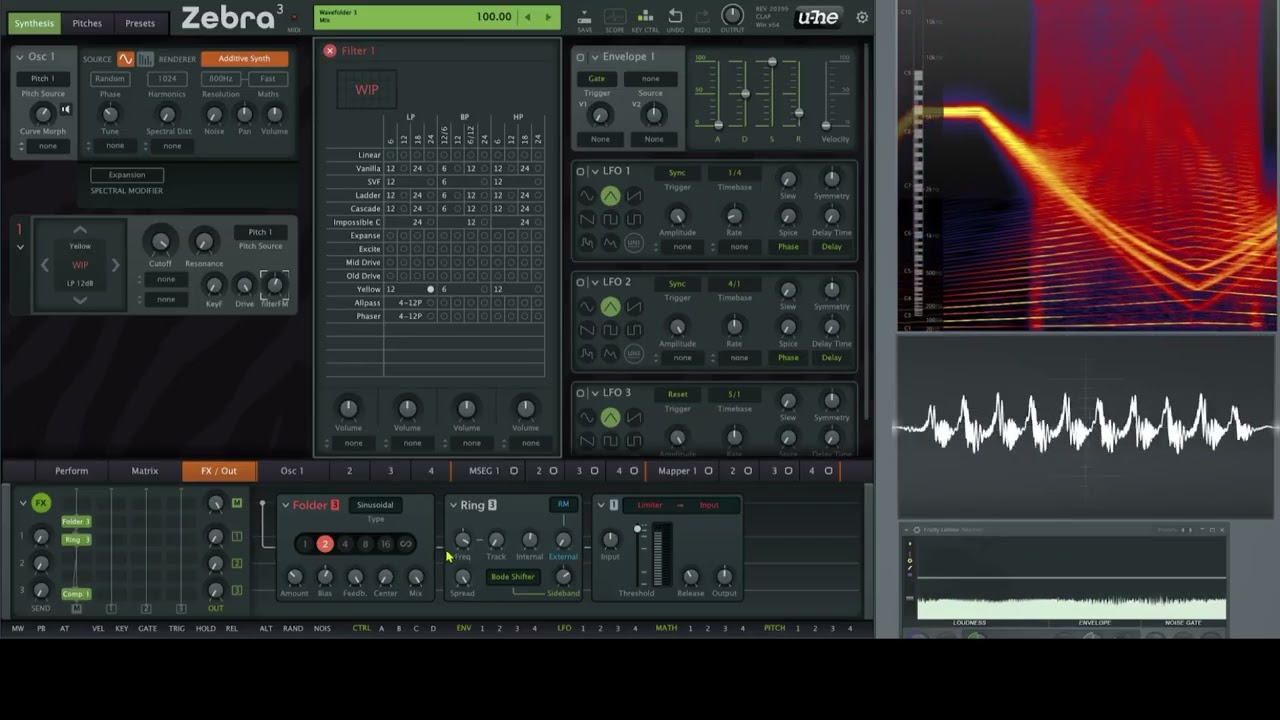Click the Expansion button under Spectral Modifier
The image size is (1280, 720).
pos(127,175)
